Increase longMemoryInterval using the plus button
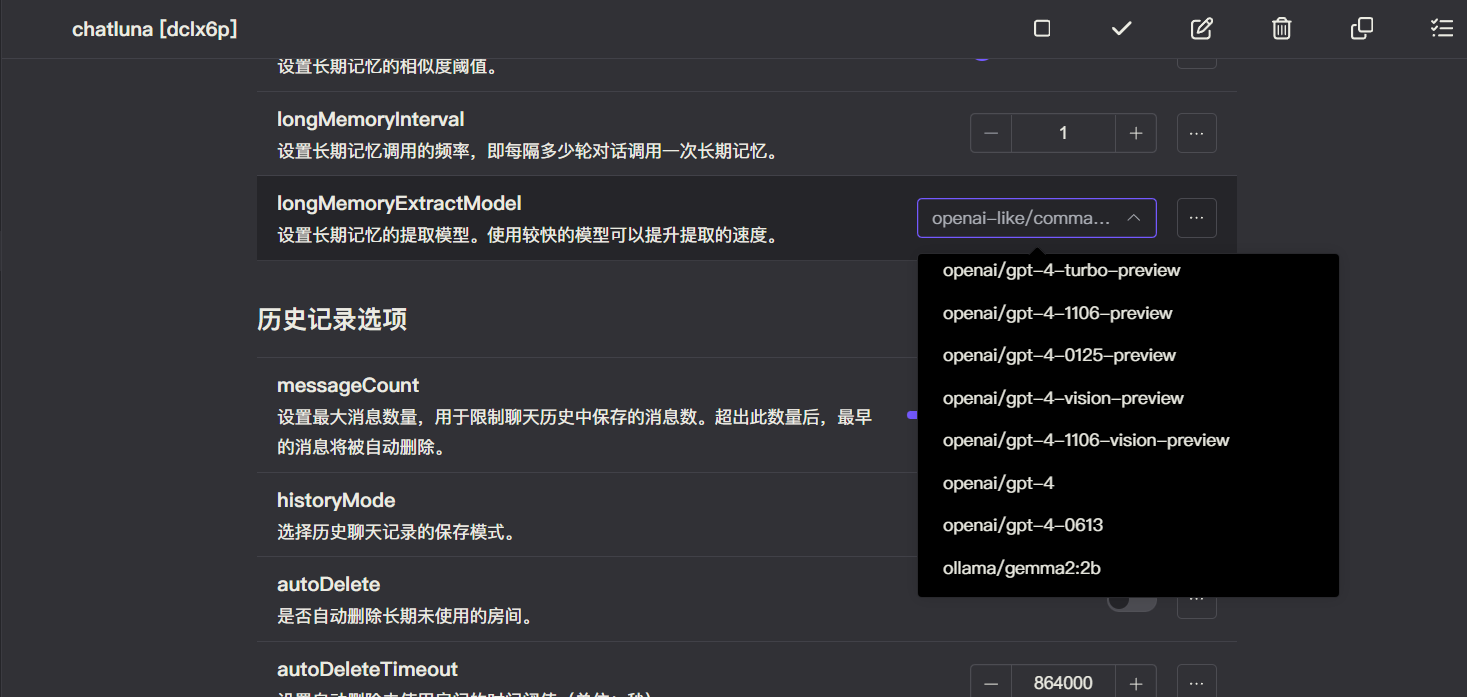This screenshot has height=697, width=1467. pos(1135,132)
